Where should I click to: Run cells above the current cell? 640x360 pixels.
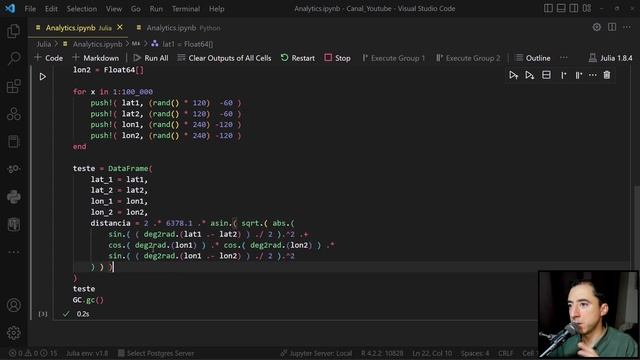pos(513,75)
